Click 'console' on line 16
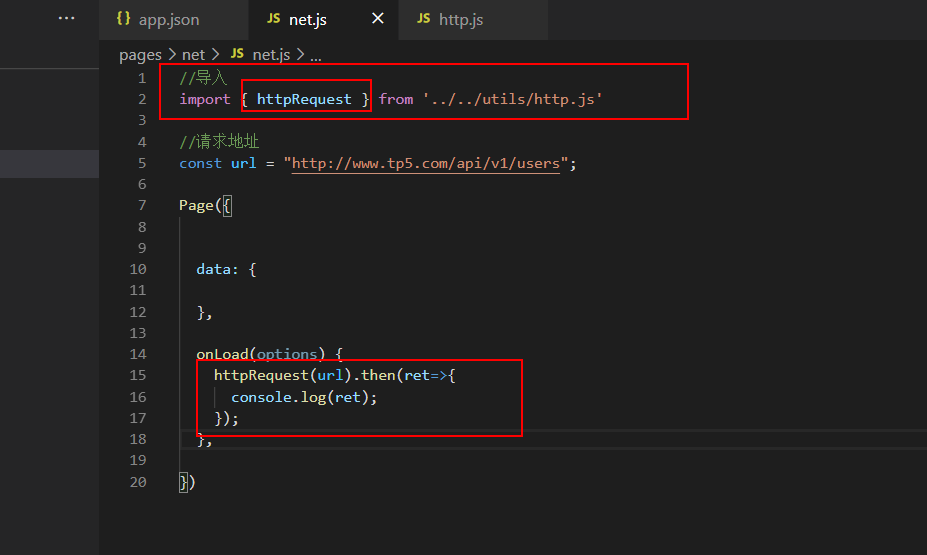The width and height of the screenshot is (927, 555). pyautogui.click(x=261, y=397)
